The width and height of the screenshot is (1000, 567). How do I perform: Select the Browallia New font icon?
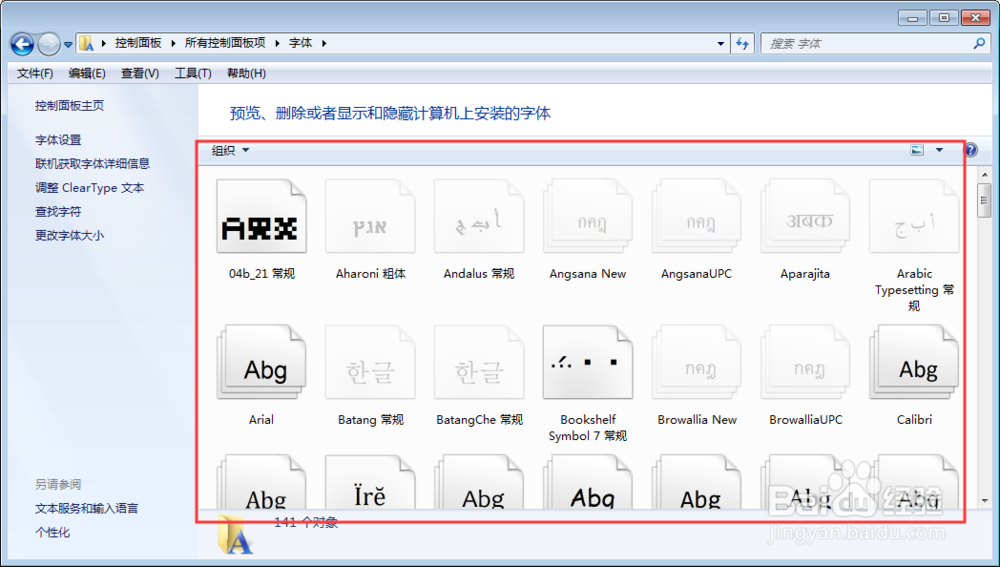tap(696, 362)
